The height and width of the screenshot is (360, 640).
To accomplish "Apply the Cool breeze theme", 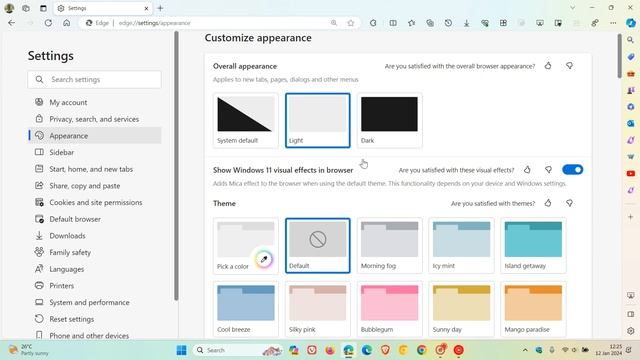I will pos(245,309).
